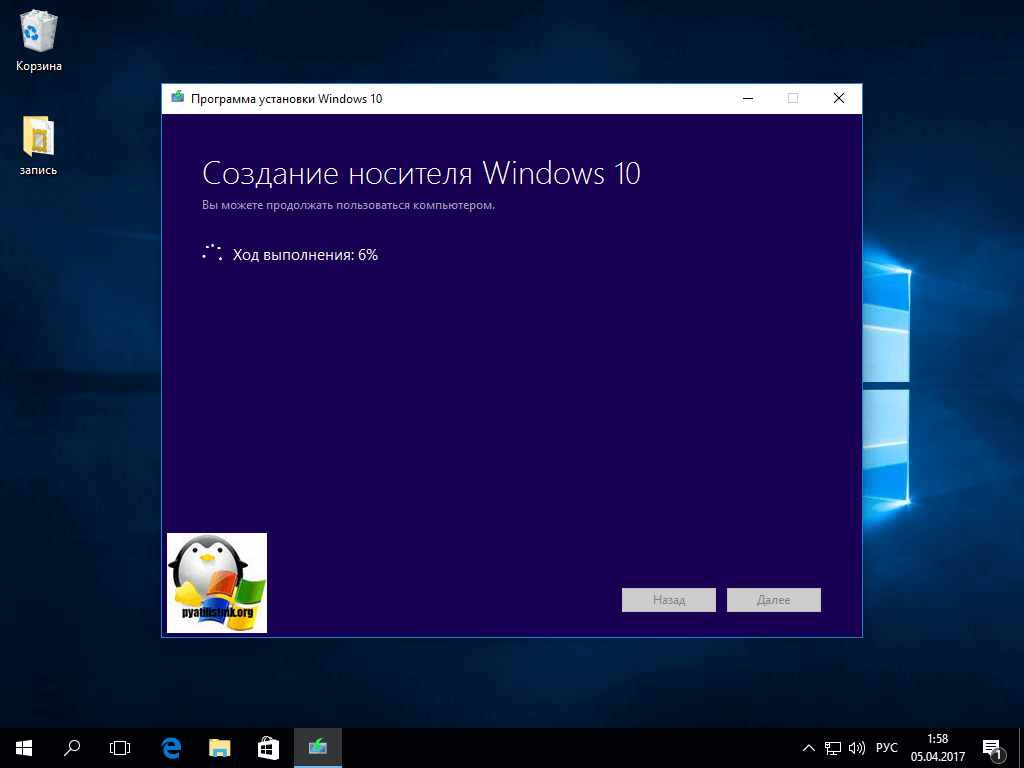Viewport: 1024px width, 768px height.
Task: Switch input language РУС indicator
Action: [886, 748]
